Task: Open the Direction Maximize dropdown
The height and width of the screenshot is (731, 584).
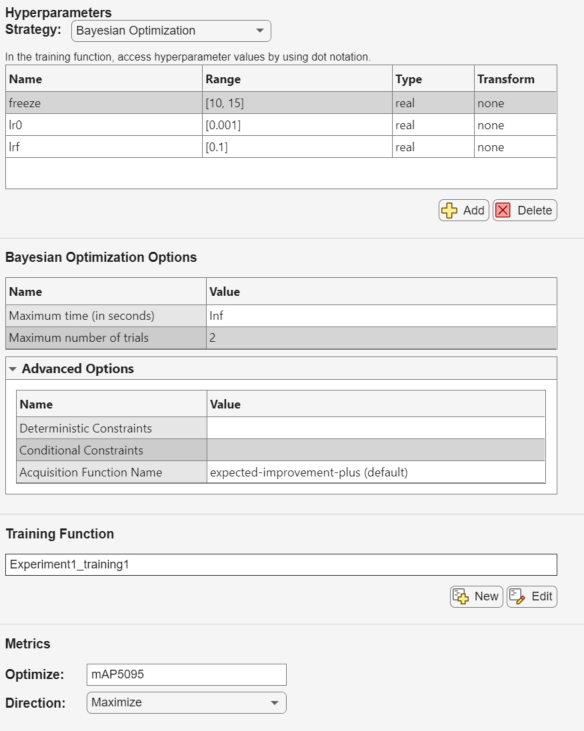Action: [x=186, y=703]
